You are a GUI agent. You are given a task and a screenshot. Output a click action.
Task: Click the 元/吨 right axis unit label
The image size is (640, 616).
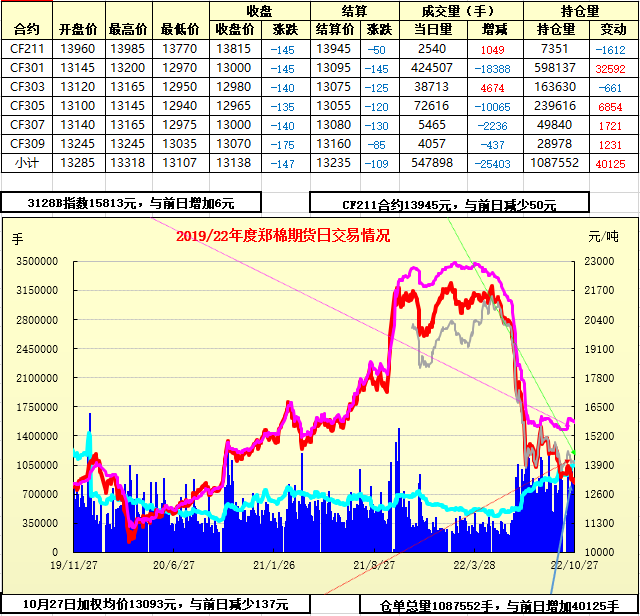[602, 237]
